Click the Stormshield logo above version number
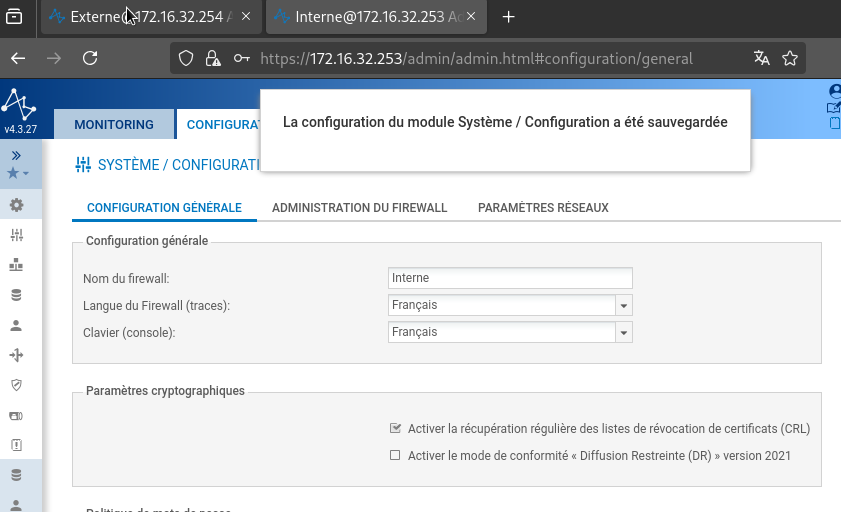 click(x=19, y=104)
